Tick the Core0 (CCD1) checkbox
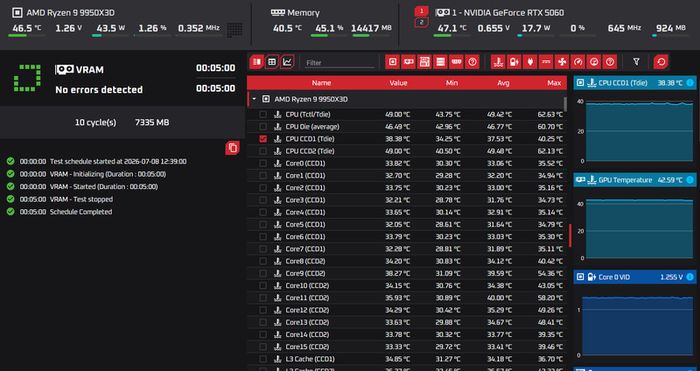This screenshot has width=700, height=371. pos(263,163)
